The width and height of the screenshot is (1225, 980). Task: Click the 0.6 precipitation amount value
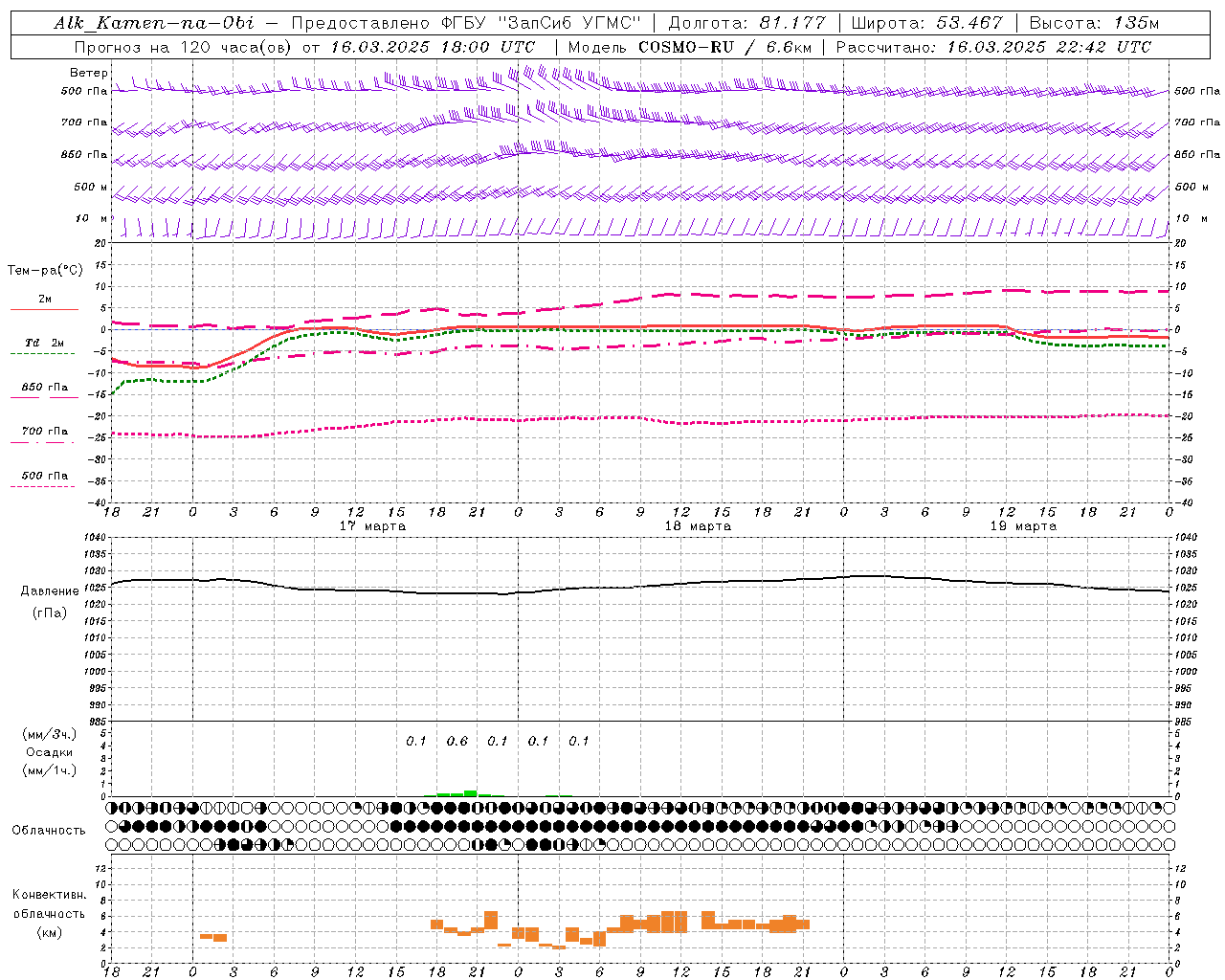[457, 742]
